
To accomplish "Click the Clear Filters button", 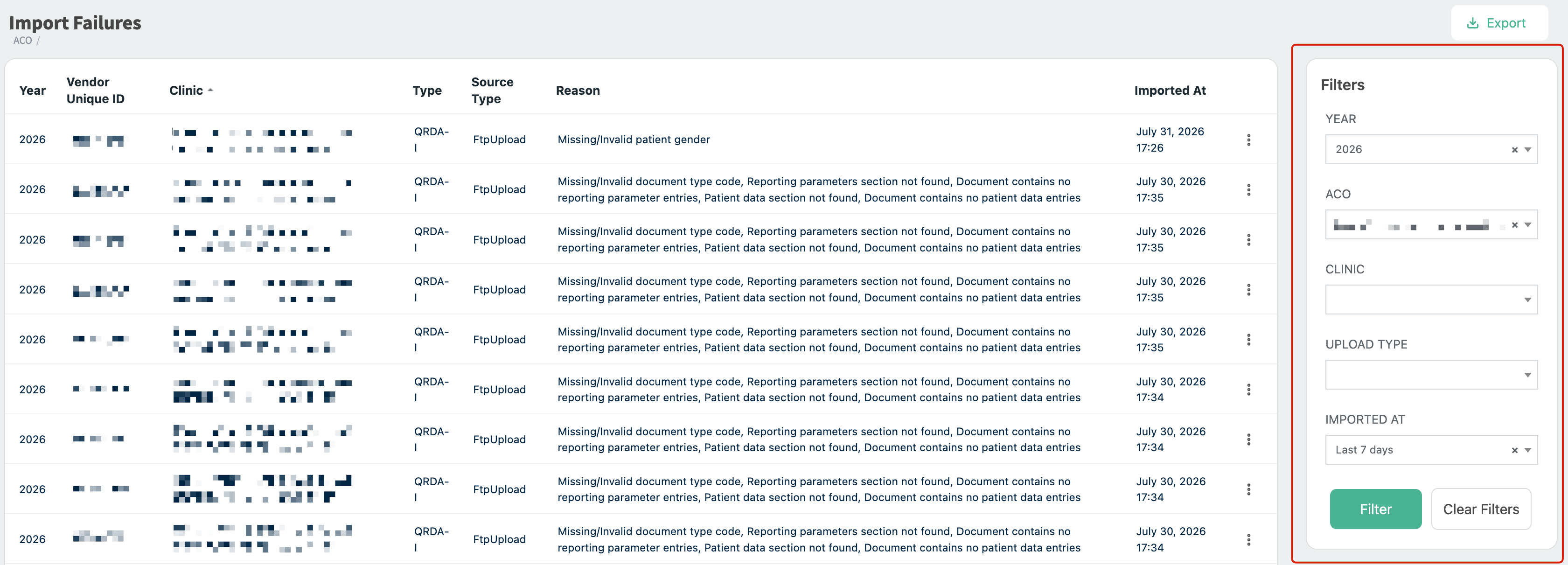I will (x=1480, y=509).
